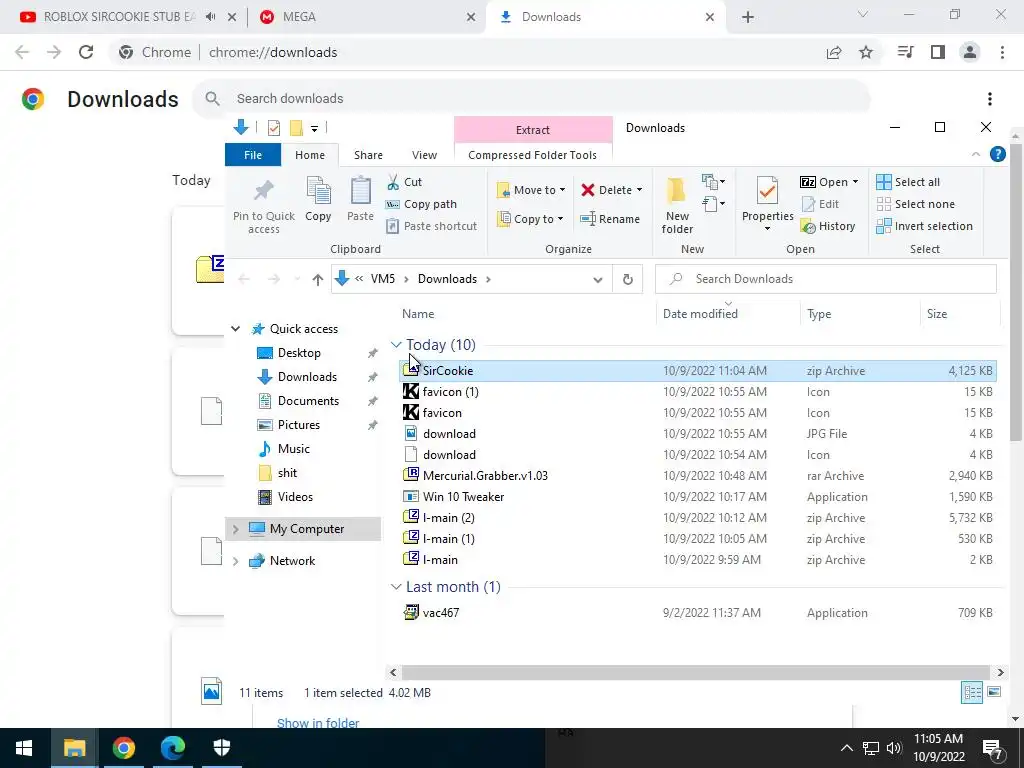Expand the 7-Zip Open dropdown
Viewport: 1024px width, 768px height.
pyautogui.click(x=856, y=182)
